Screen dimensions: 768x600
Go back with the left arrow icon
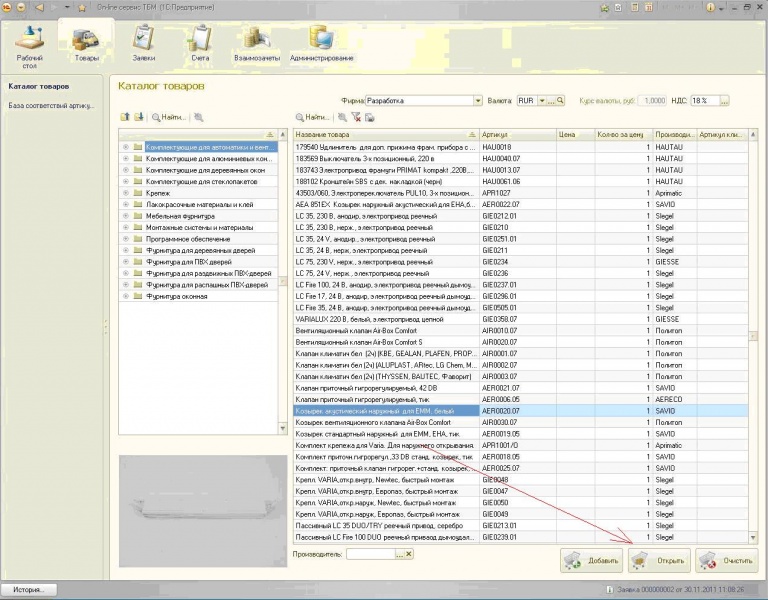tap(39, 7)
